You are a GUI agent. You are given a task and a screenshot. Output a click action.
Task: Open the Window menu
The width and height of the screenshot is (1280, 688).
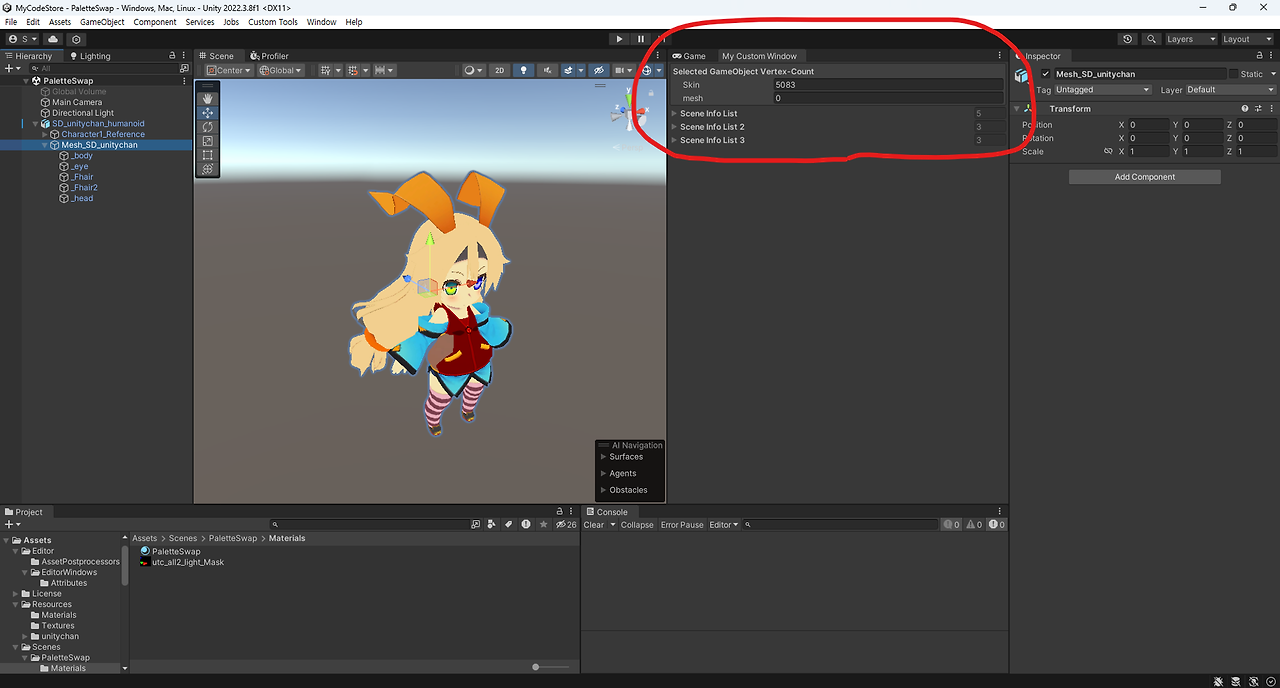pyautogui.click(x=321, y=22)
